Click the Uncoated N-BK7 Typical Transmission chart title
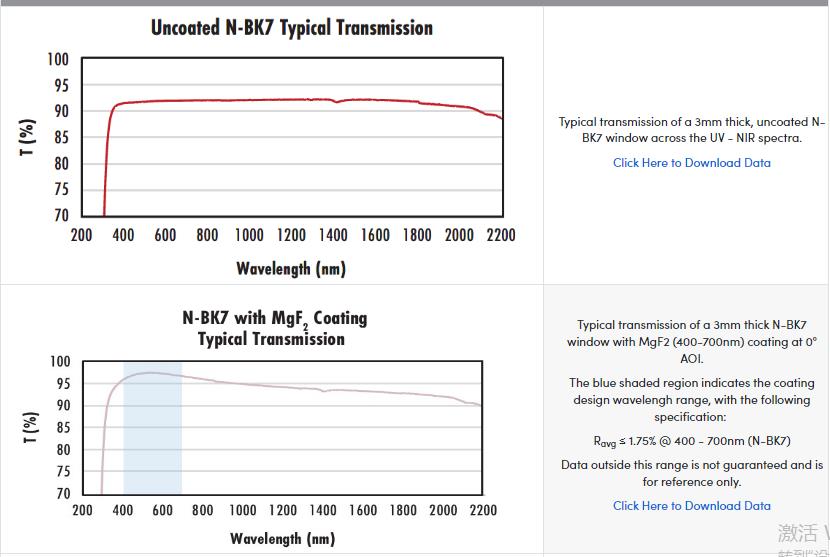Screen dimensions: 830x557 click(x=292, y=28)
